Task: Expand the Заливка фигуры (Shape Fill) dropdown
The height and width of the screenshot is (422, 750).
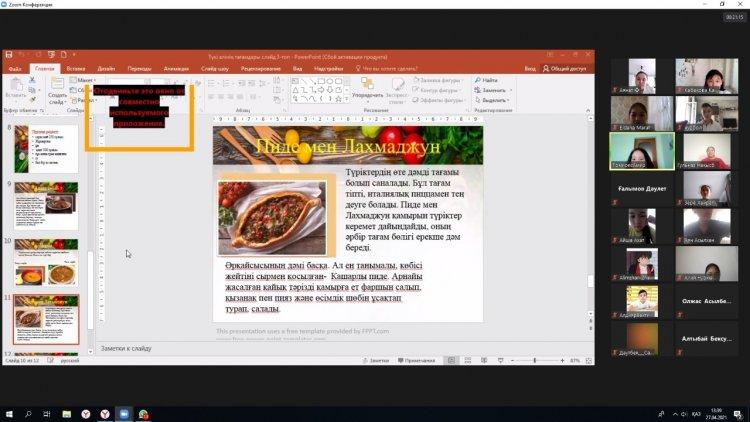Action: coord(435,79)
